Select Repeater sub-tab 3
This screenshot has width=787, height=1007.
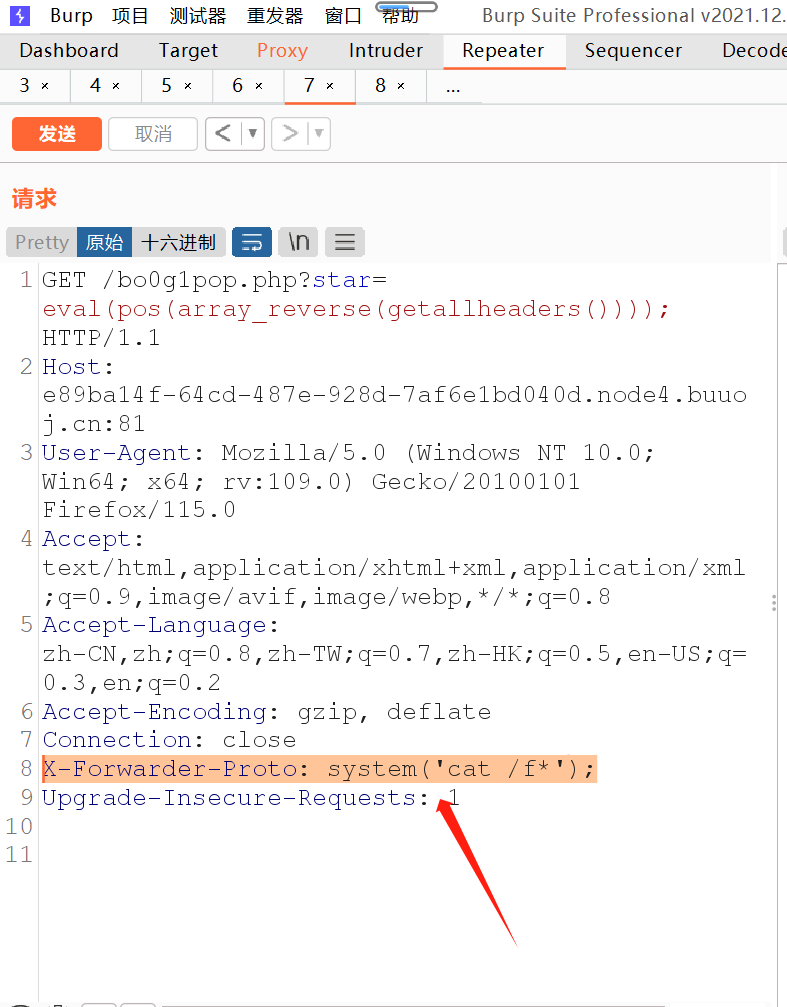[25, 85]
